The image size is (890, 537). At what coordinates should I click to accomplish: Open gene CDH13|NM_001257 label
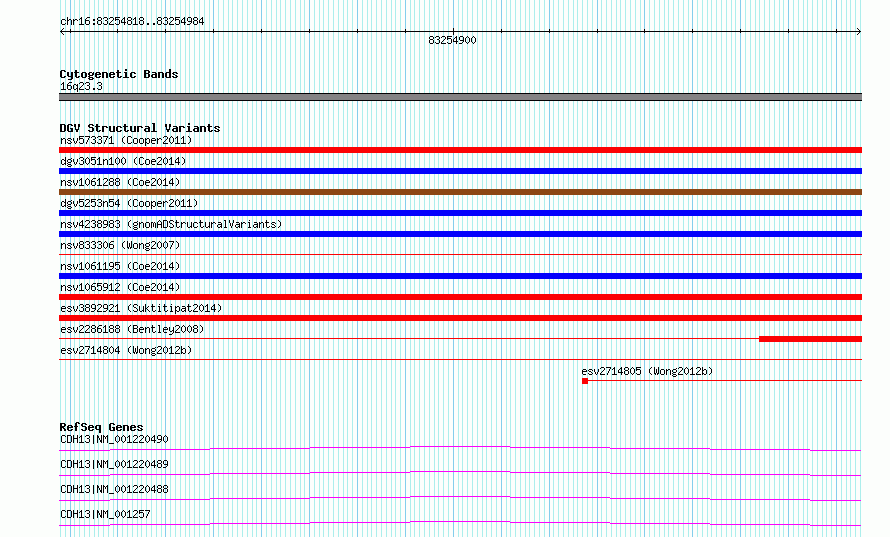click(105, 514)
